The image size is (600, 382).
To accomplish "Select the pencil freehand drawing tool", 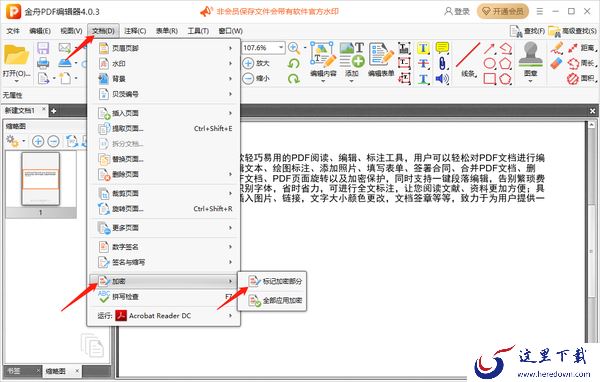I will [x=557, y=48].
